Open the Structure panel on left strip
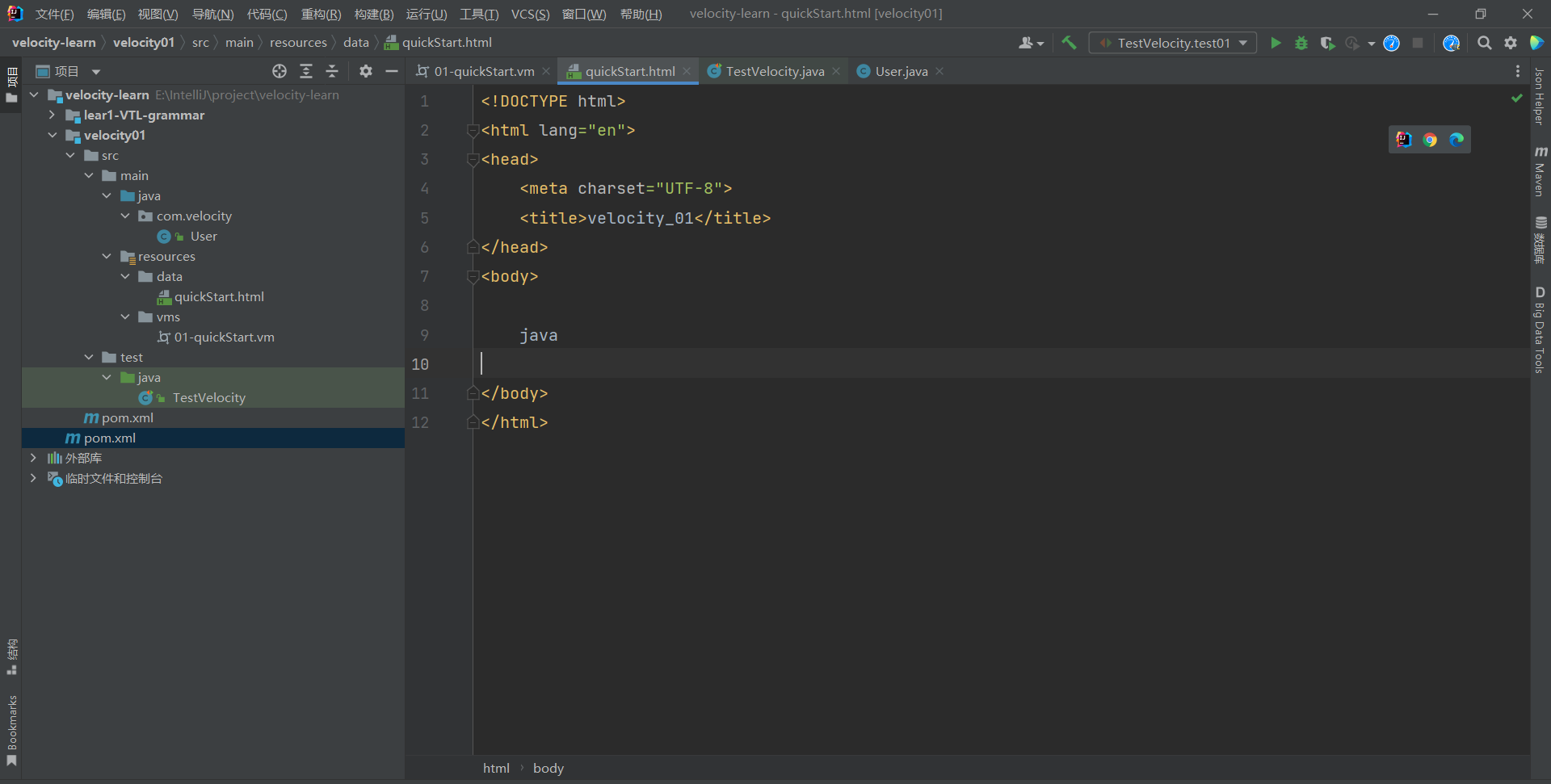 coord(11,657)
